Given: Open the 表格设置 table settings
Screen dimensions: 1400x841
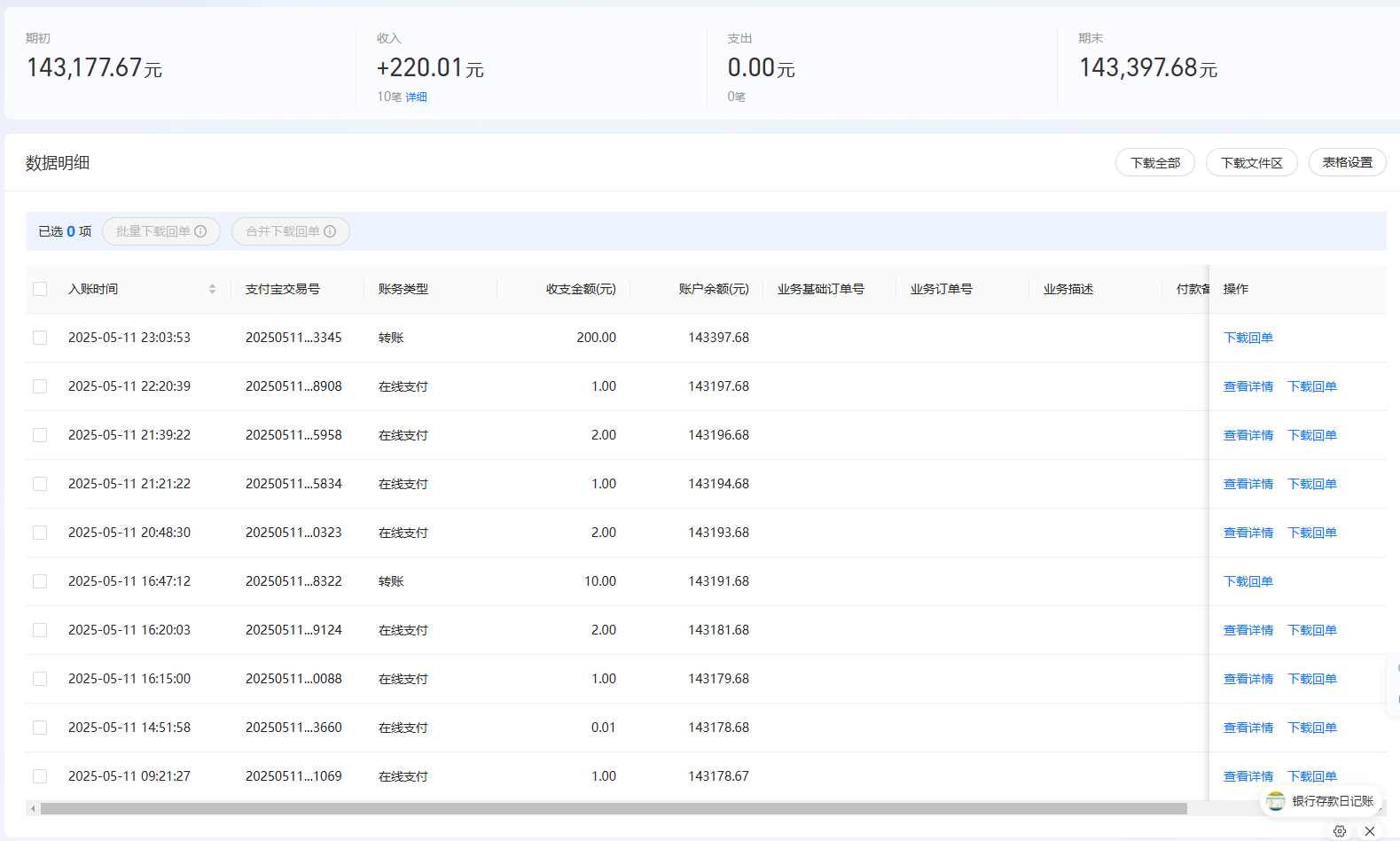Looking at the screenshot, I should (x=1347, y=163).
